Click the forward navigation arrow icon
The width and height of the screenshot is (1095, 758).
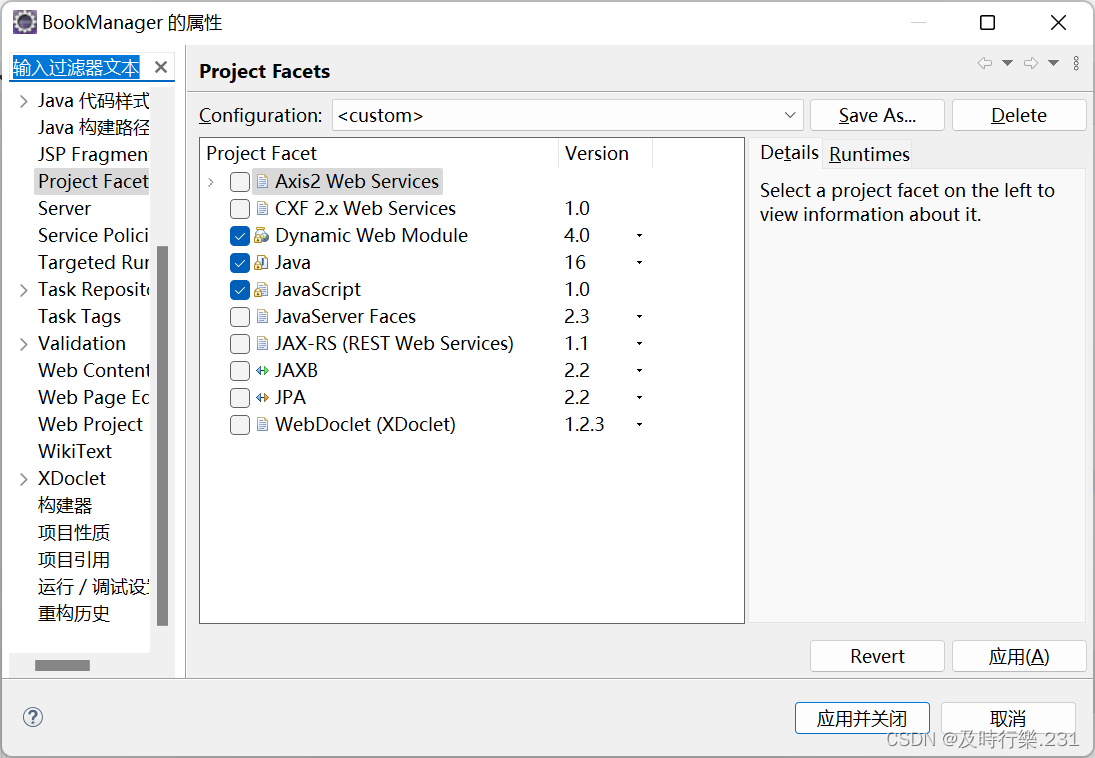pos(1031,63)
